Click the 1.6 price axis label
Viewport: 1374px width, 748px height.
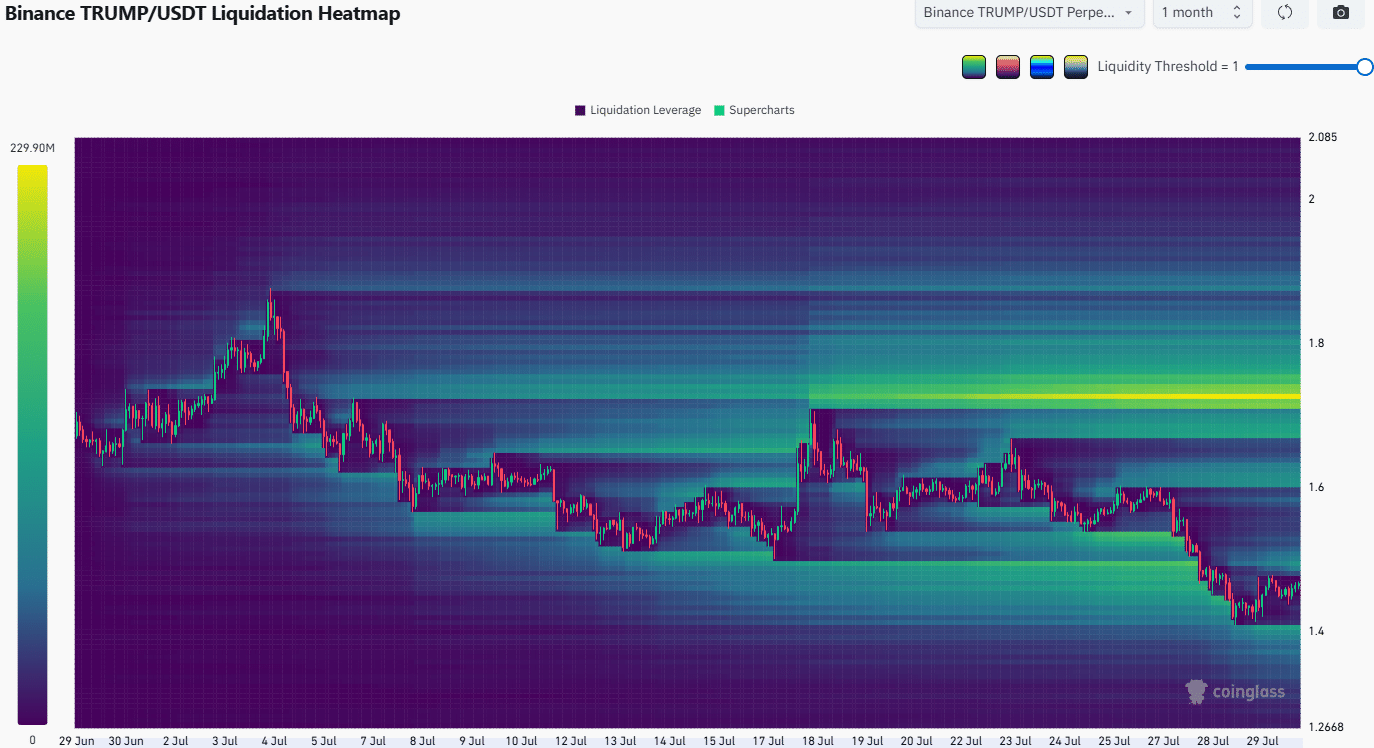(1318, 487)
